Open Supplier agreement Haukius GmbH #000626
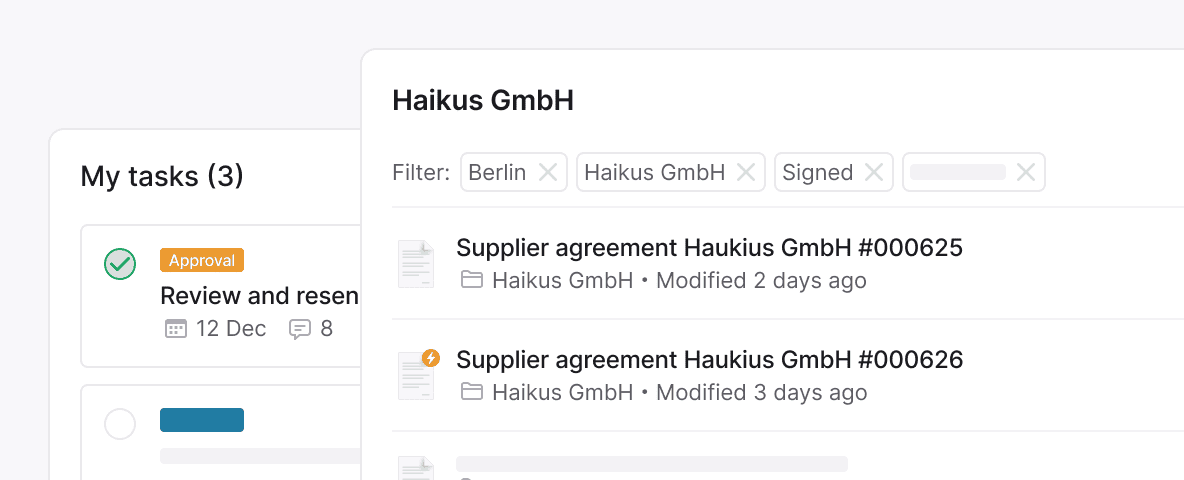The height and width of the screenshot is (480, 1184). pos(709,360)
